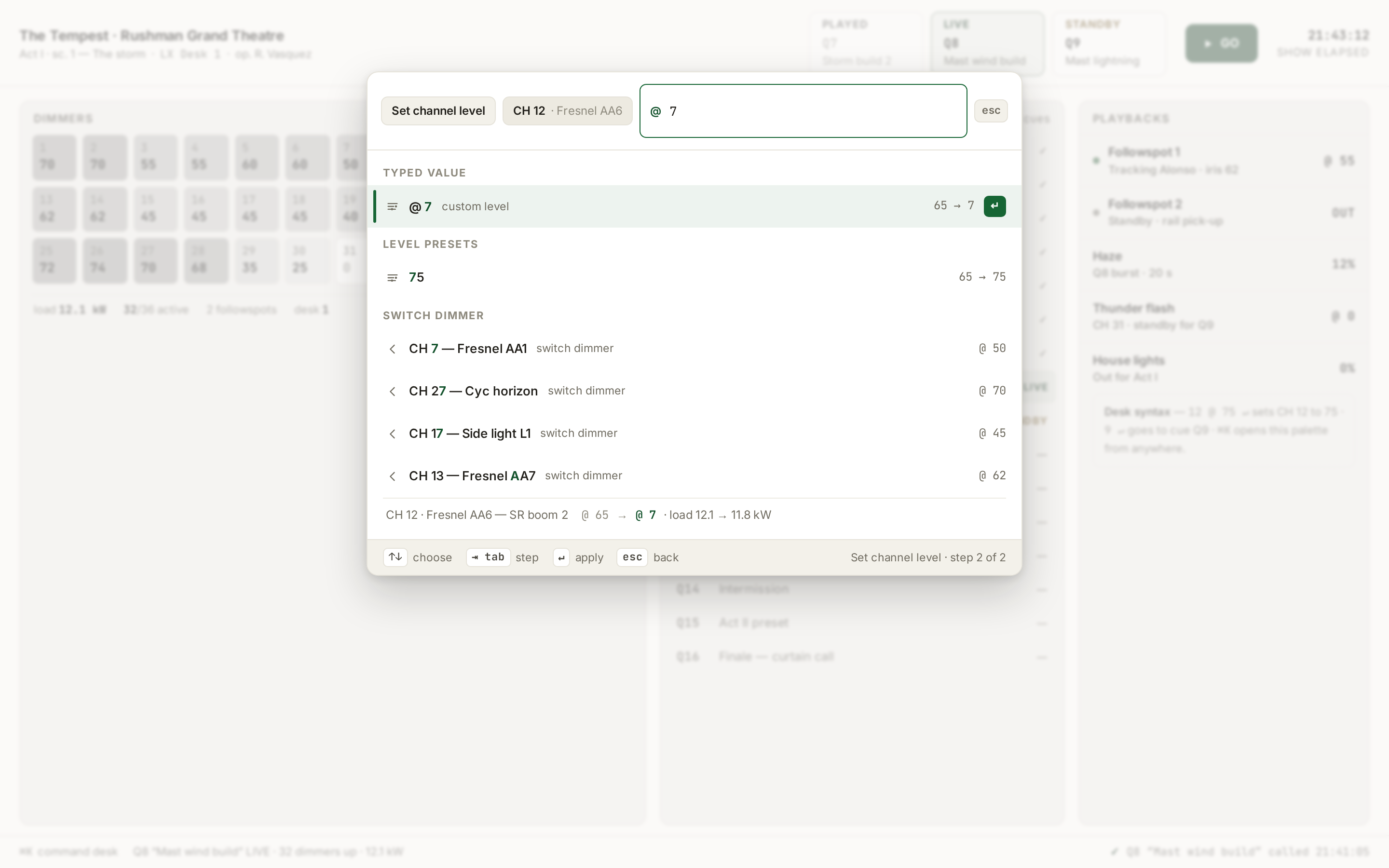Click the esc button next to the level input
1389x868 pixels.
pyautogui.click(x=991, y=111)
